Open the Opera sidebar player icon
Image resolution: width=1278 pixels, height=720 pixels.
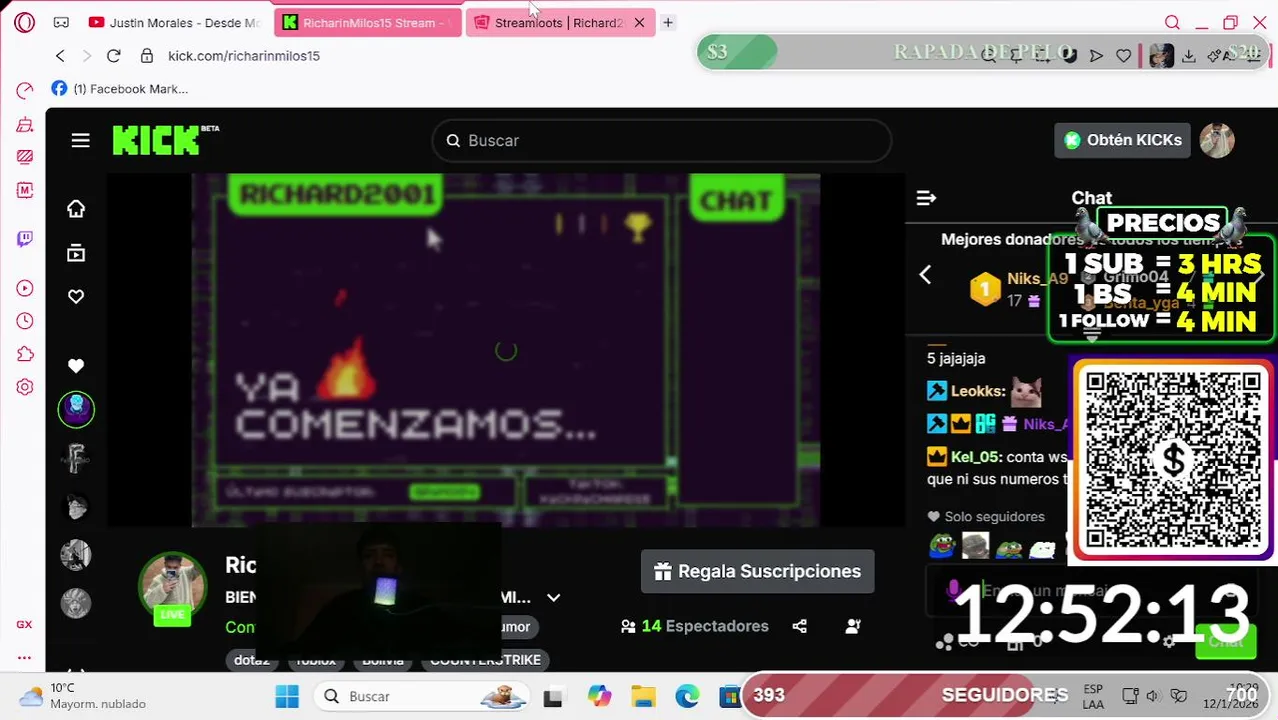tap(25, 289)
